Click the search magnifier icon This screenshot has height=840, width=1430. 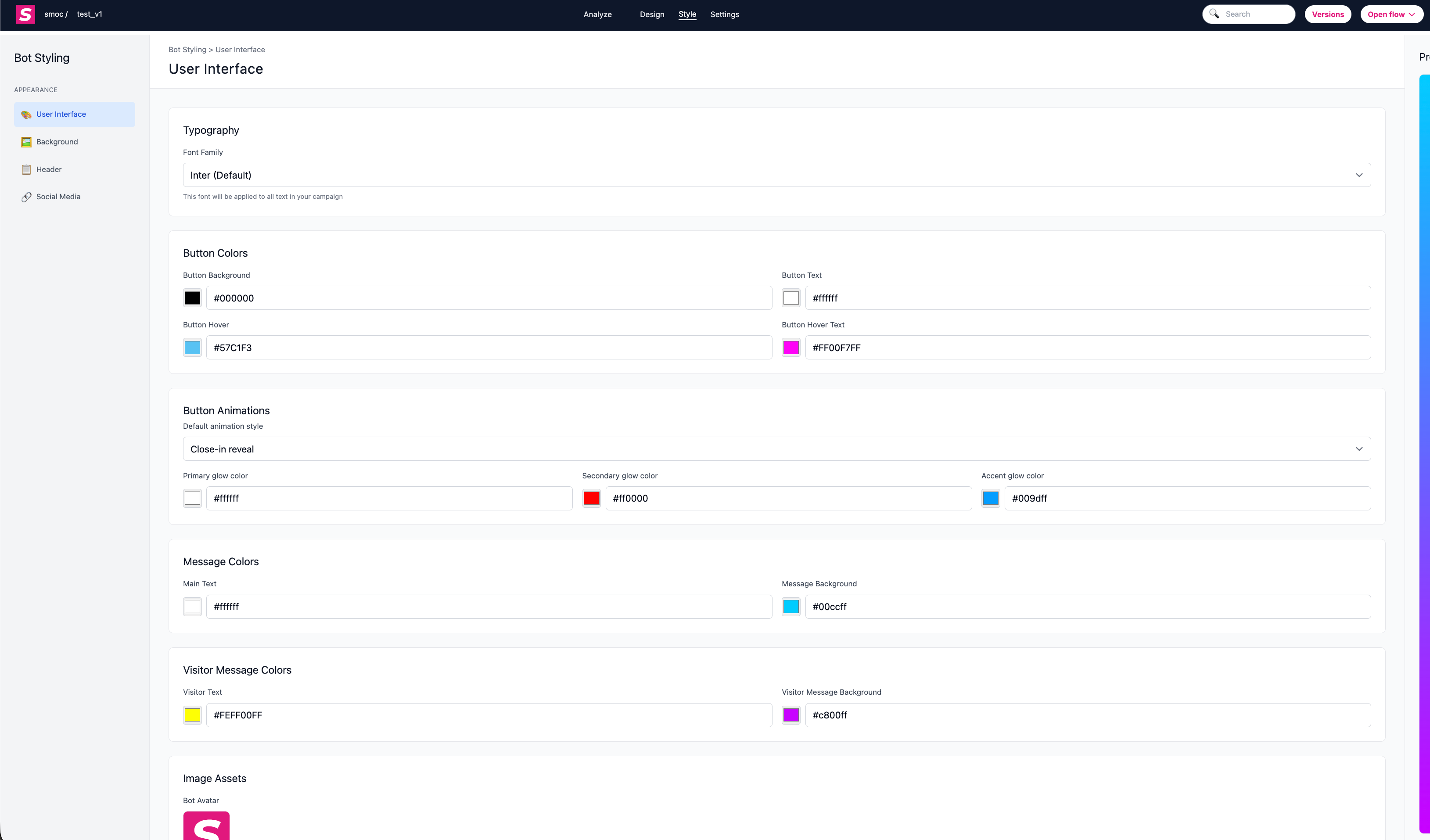coord(1214,14)
